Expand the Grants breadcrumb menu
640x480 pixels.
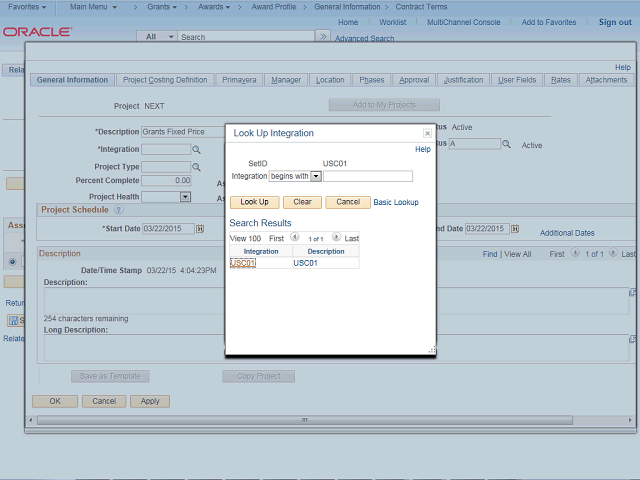162,7
